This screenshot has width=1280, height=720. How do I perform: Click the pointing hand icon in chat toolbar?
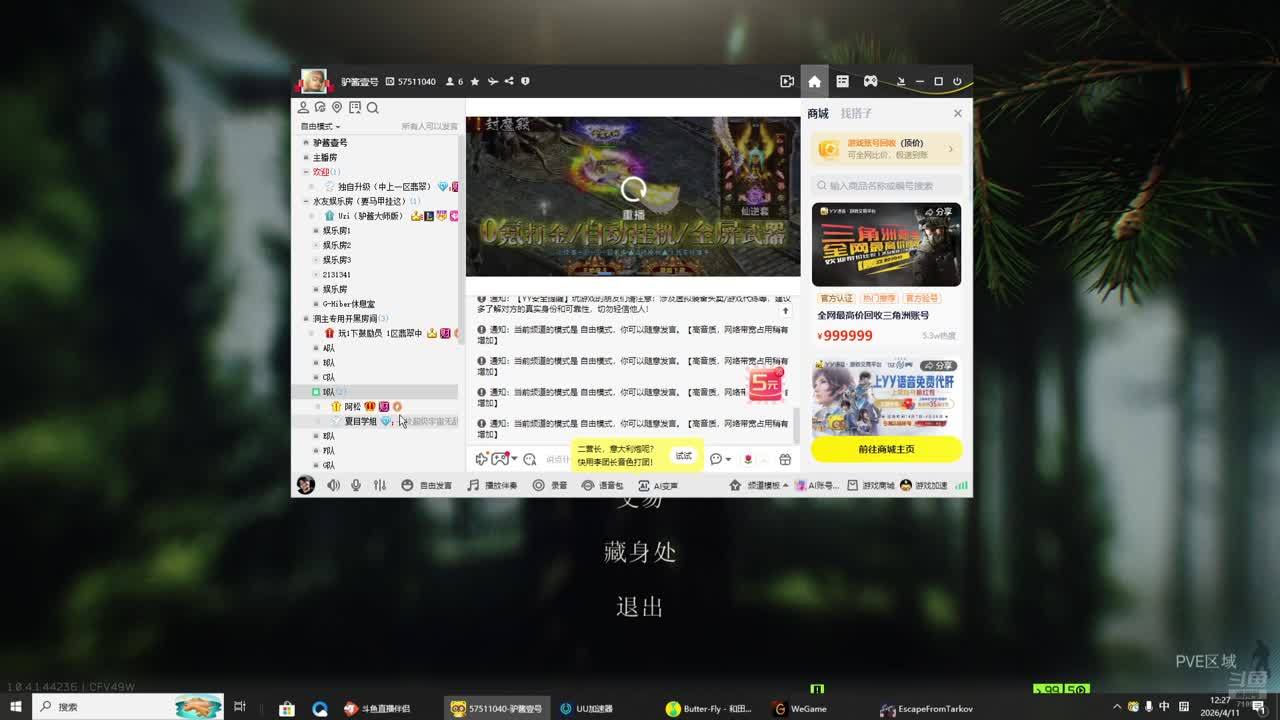(x=481, y=459)
